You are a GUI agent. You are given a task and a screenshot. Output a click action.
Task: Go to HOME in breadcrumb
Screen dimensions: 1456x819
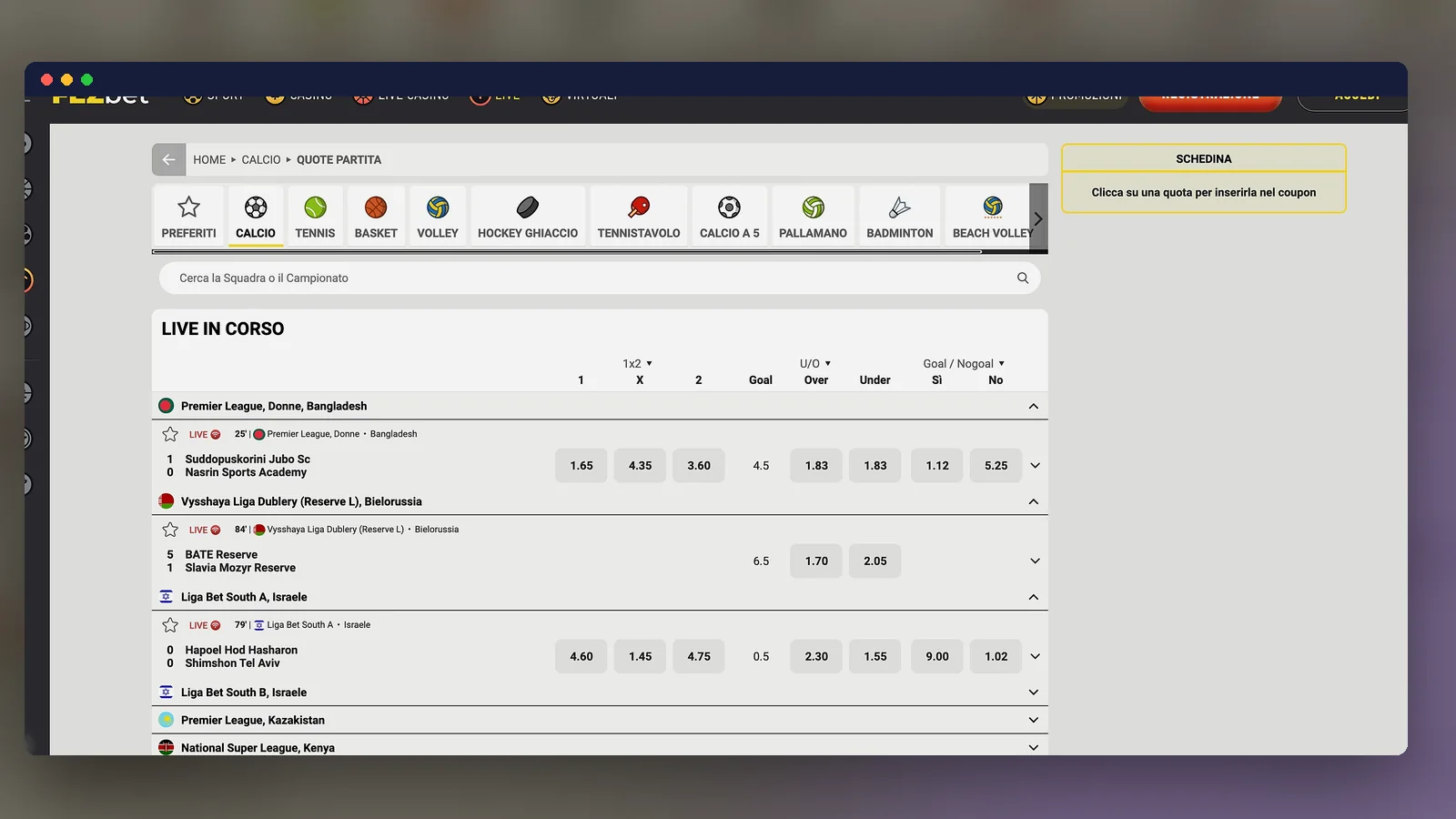pos(209,159)
